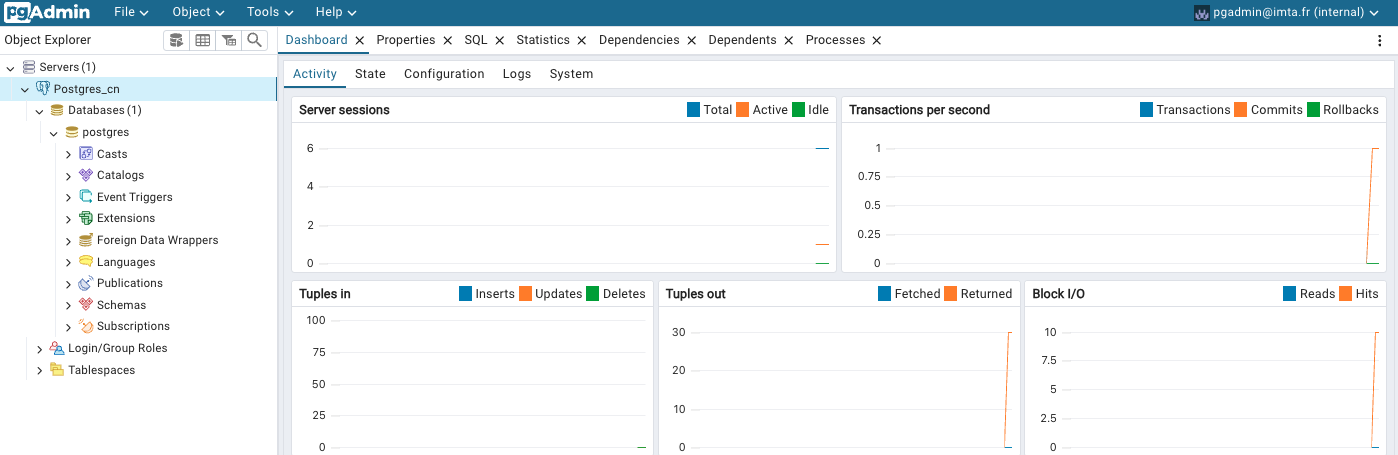Switch to the Properties tab

(x=405, y=40)
